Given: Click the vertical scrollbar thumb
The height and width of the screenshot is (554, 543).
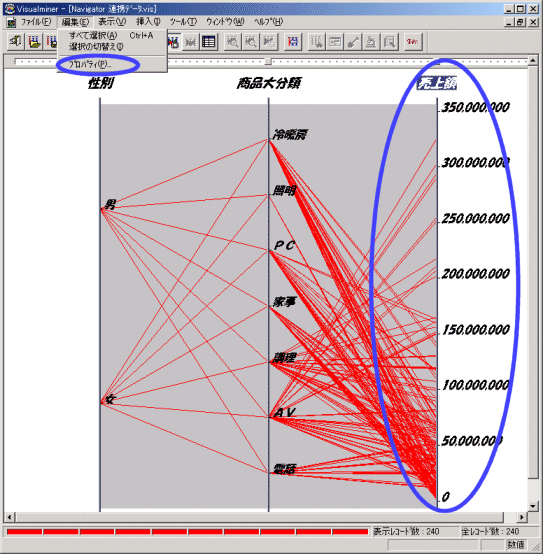Looking at the screenshot, I should click(x=533, y=272).
